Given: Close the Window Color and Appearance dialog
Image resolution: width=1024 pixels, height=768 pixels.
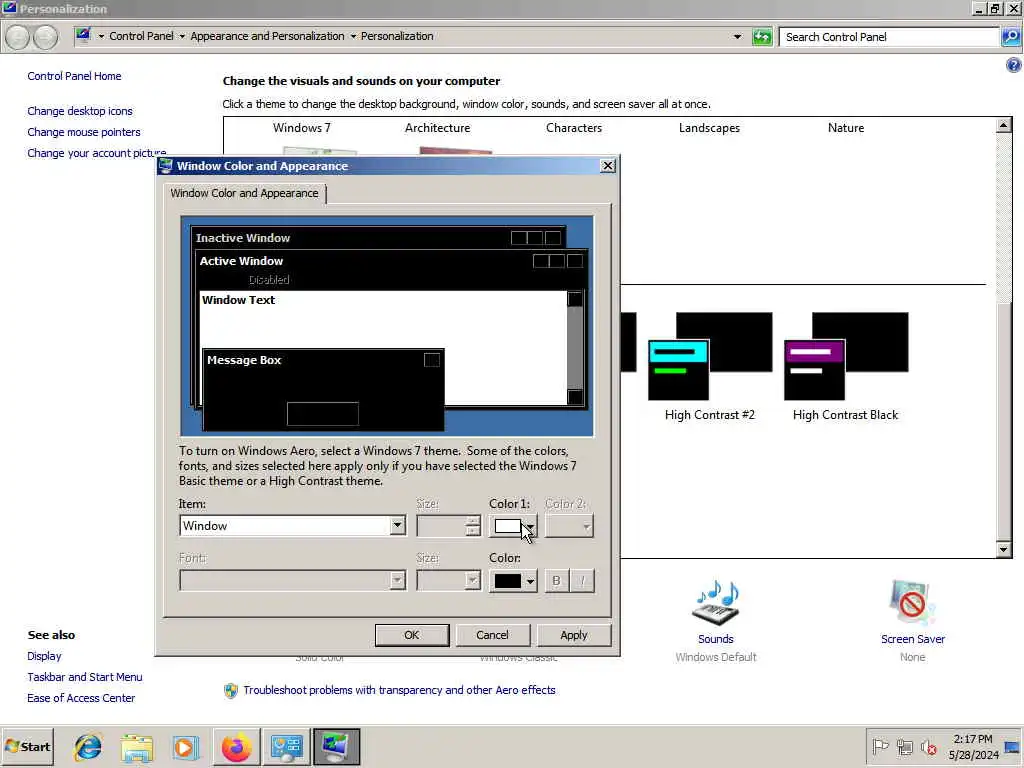Looking at the screenshot, I should pyautogui.click(x=607, y=166).
